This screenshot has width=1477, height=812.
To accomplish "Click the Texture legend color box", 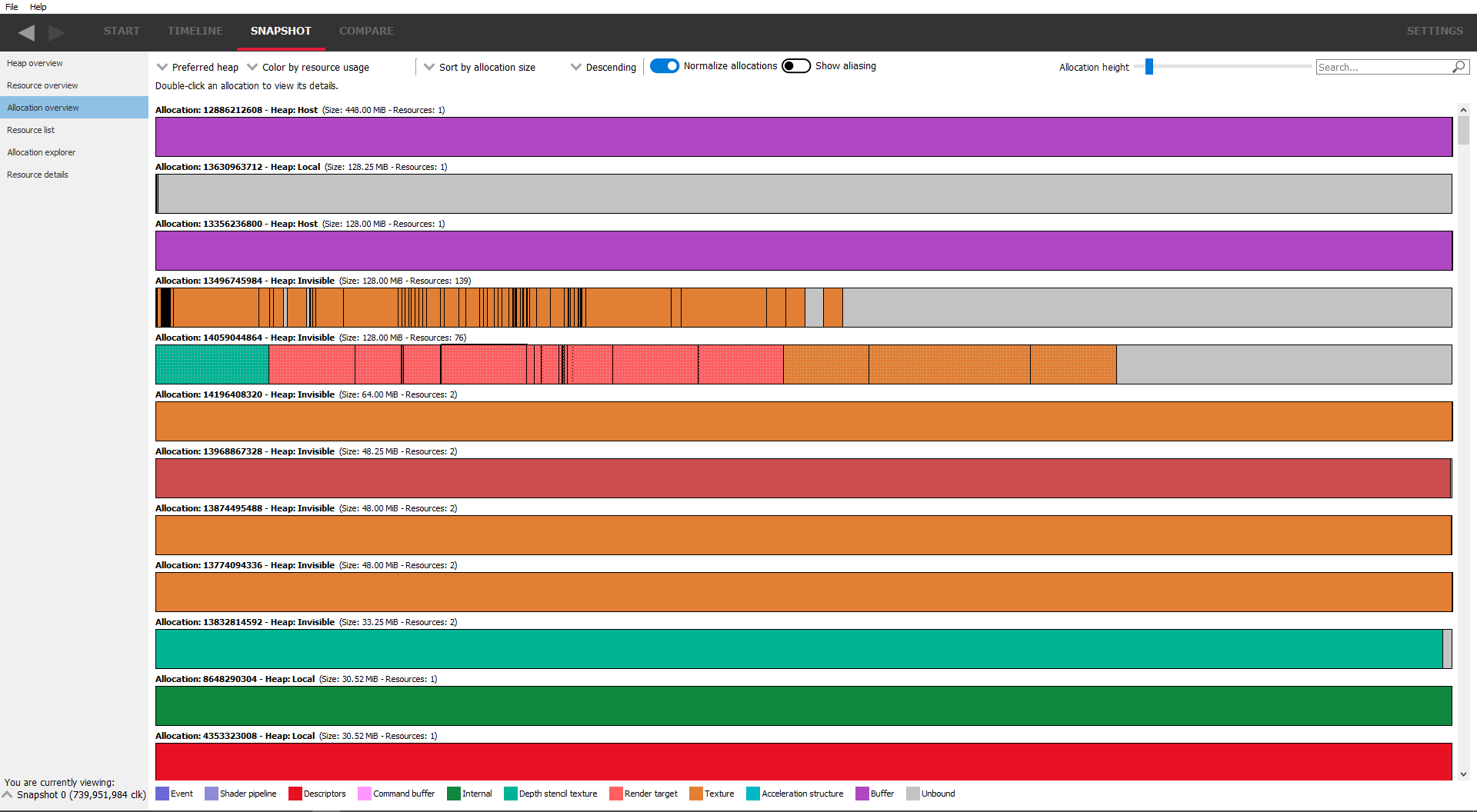I will coord(695,794).
